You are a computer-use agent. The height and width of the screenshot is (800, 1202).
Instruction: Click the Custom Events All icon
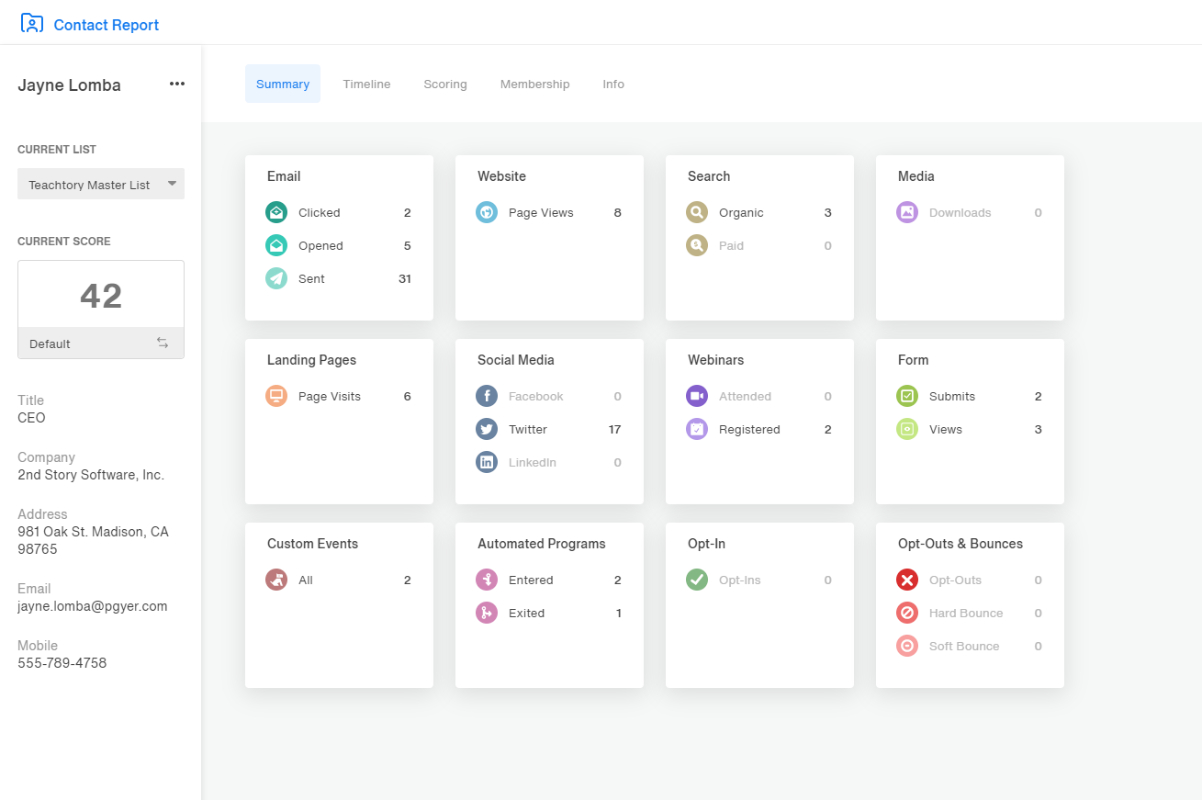[x=276, y=580]
